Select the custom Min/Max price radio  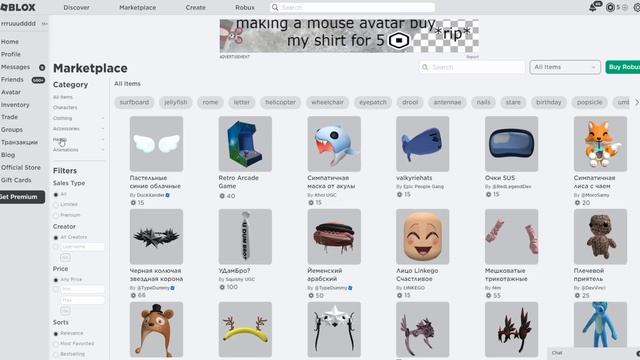(56, 289)
